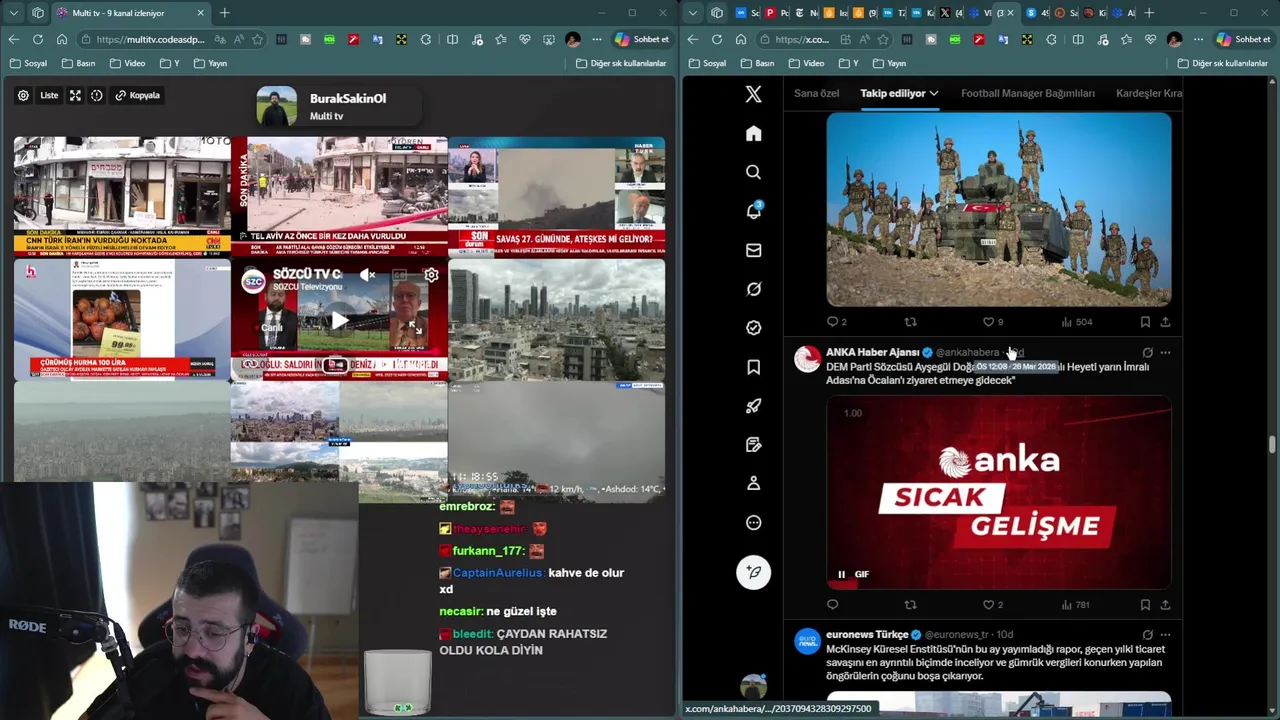Image resolution: width=1280 pixels, height=720 pixels.
Task: Repost the soldiers photo post
Action: click(x=910, y=322)
